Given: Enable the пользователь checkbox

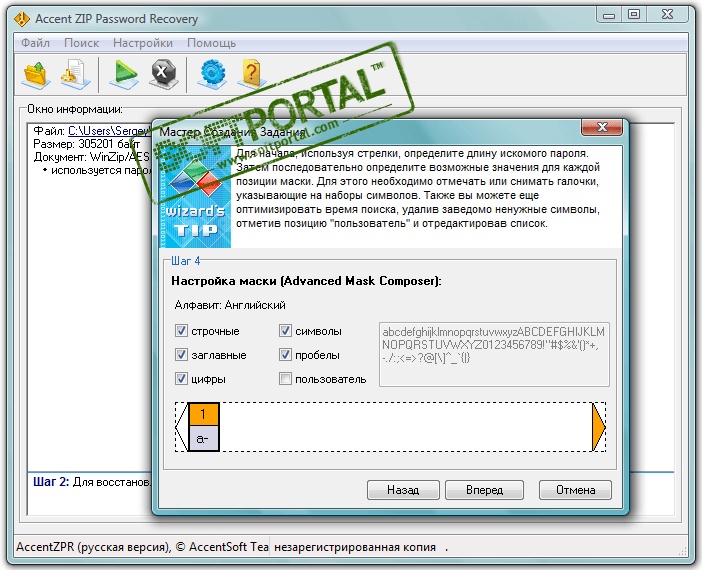Looking at the screenshot, I should [285, 379].
